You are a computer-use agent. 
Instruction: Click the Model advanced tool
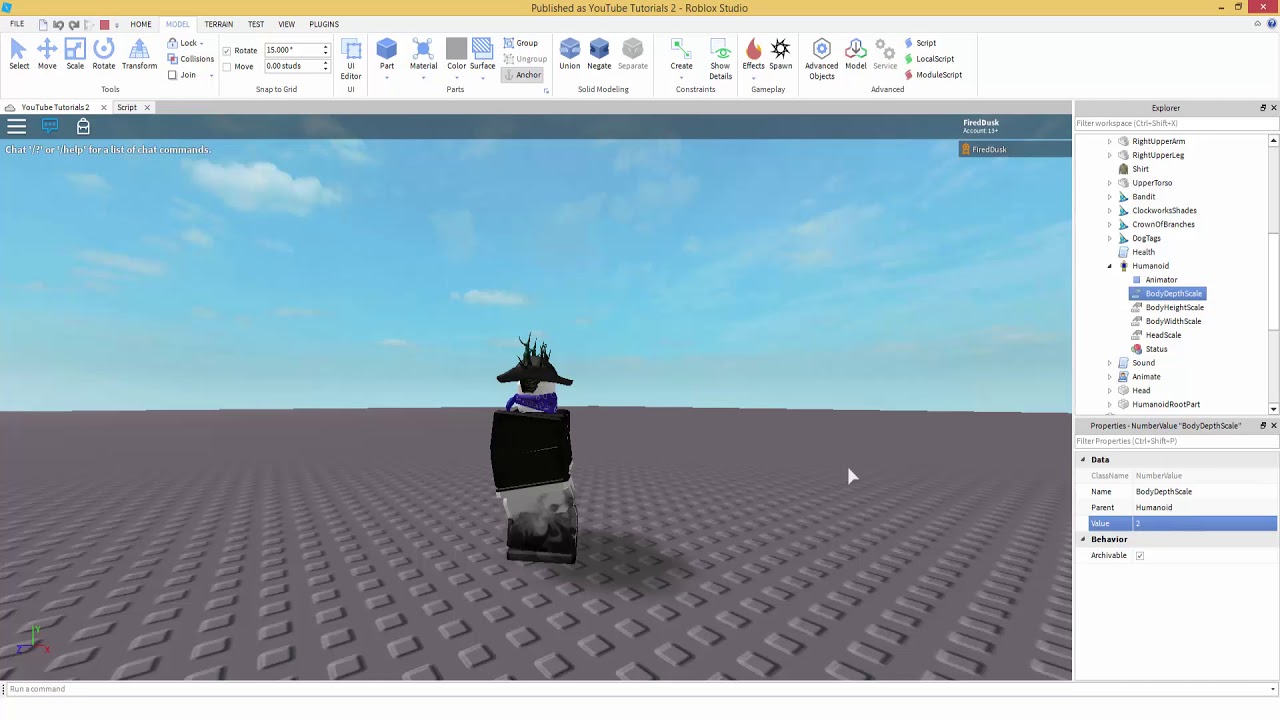(856, 55)
